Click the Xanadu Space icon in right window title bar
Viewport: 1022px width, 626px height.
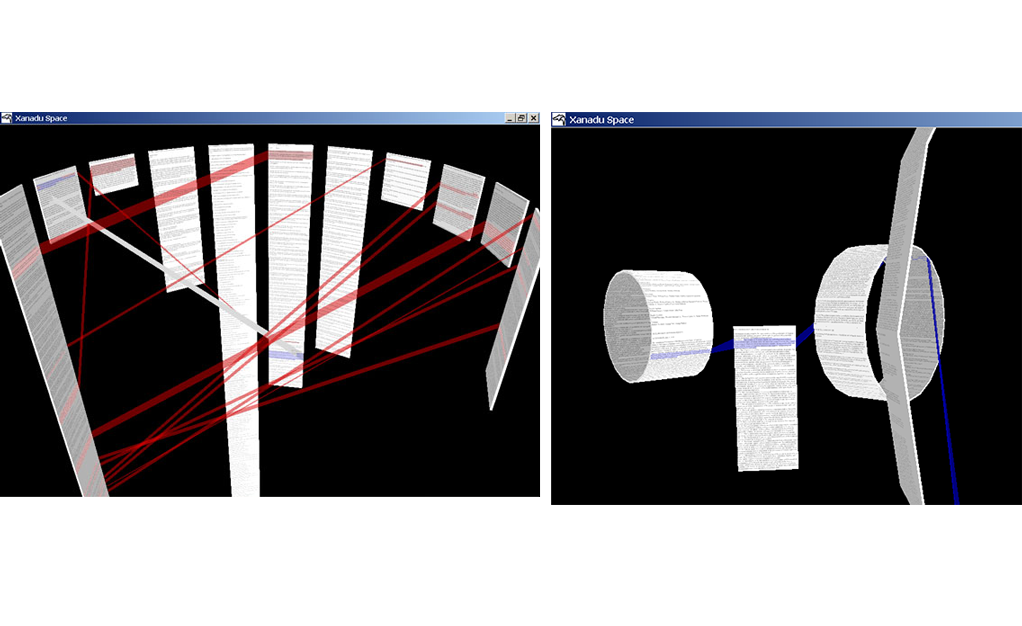(559, 119)
